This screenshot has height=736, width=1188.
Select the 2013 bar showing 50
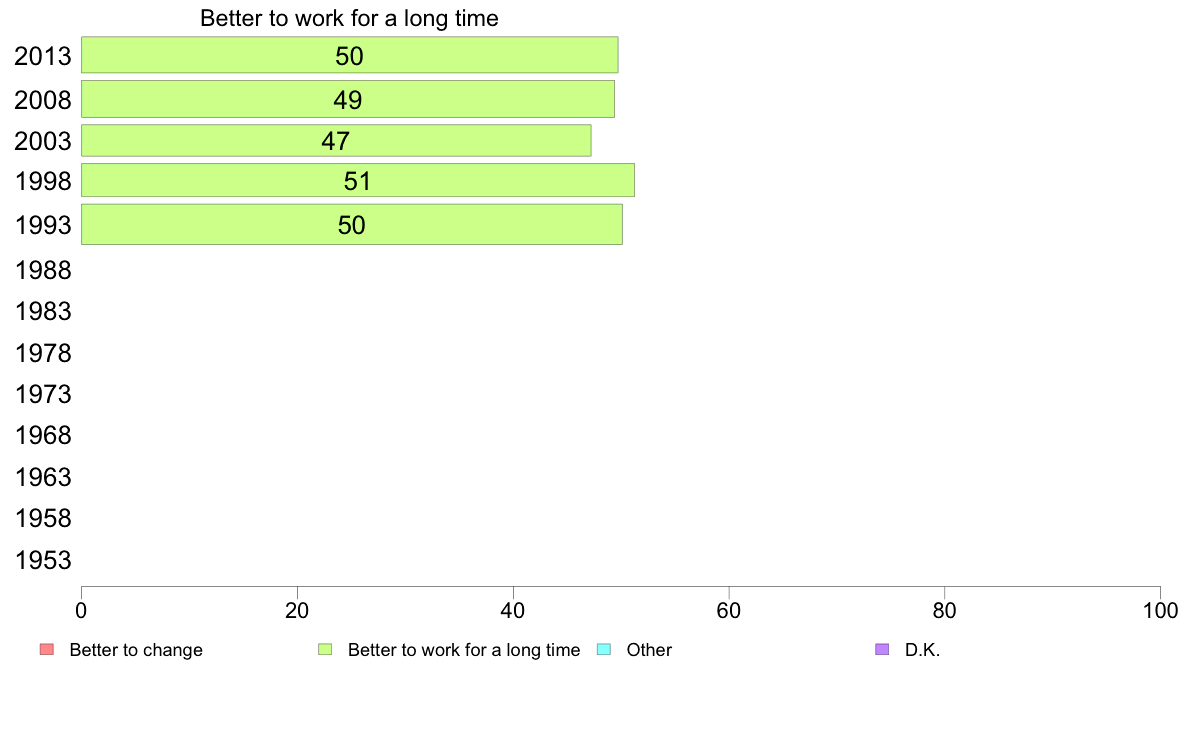click(x=349, y=55)
